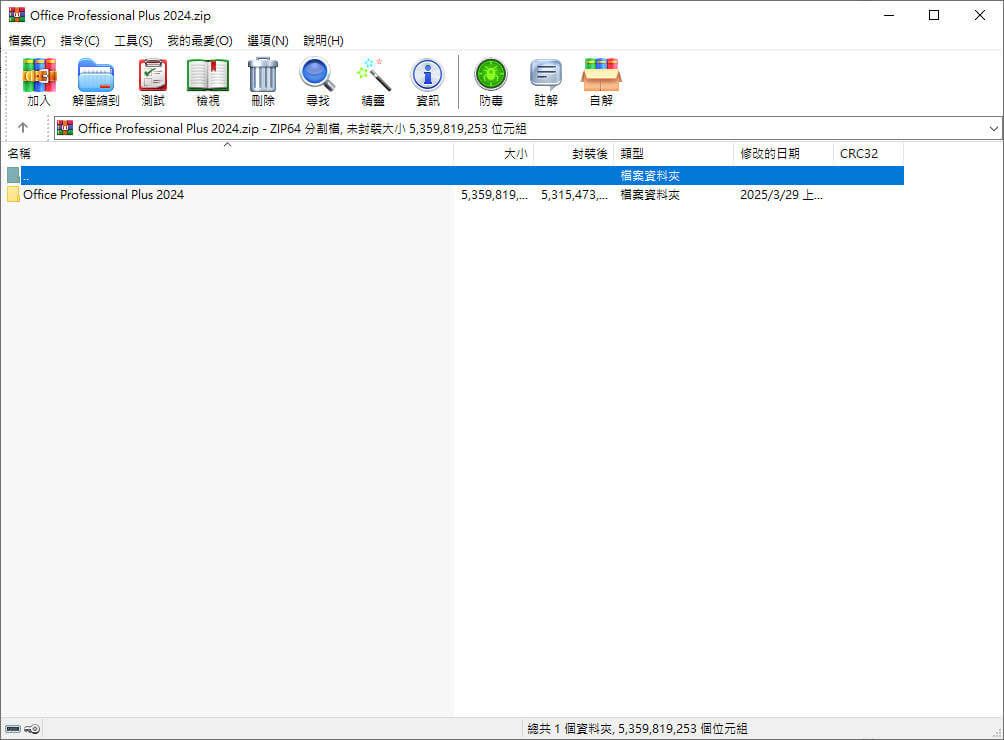The image size is (1004, 740).
Task: Click the disk drive icon in status bar
Action: click(13, 728)
